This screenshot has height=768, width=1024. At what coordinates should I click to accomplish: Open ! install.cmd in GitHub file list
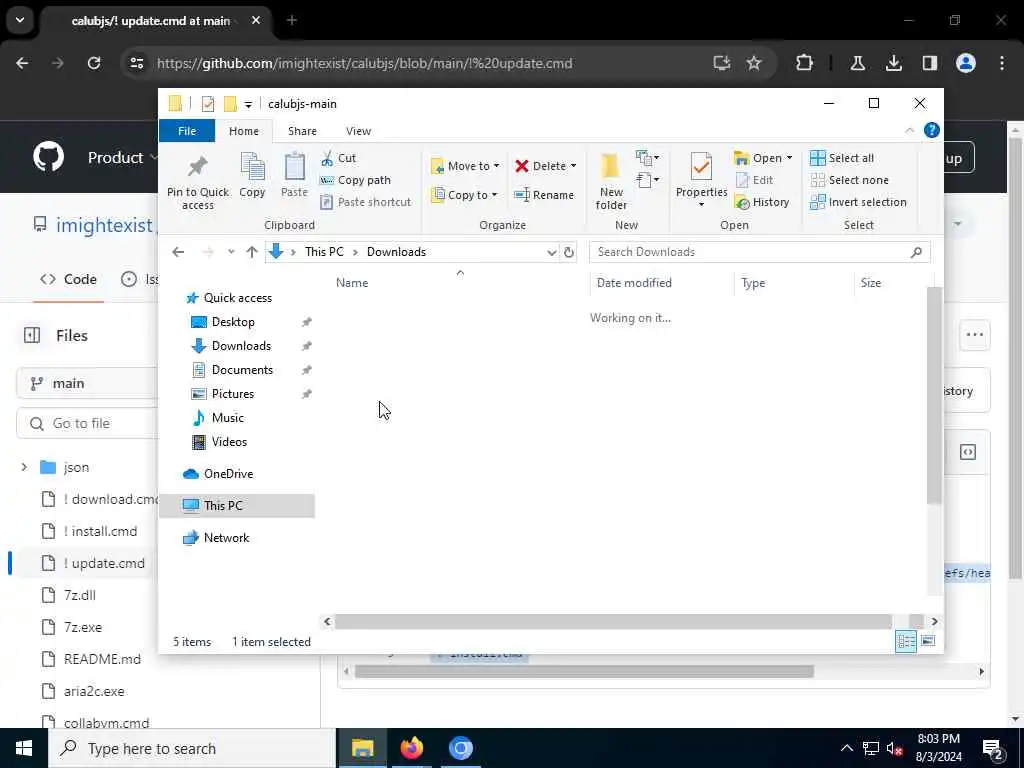click(x=101, y=531)
